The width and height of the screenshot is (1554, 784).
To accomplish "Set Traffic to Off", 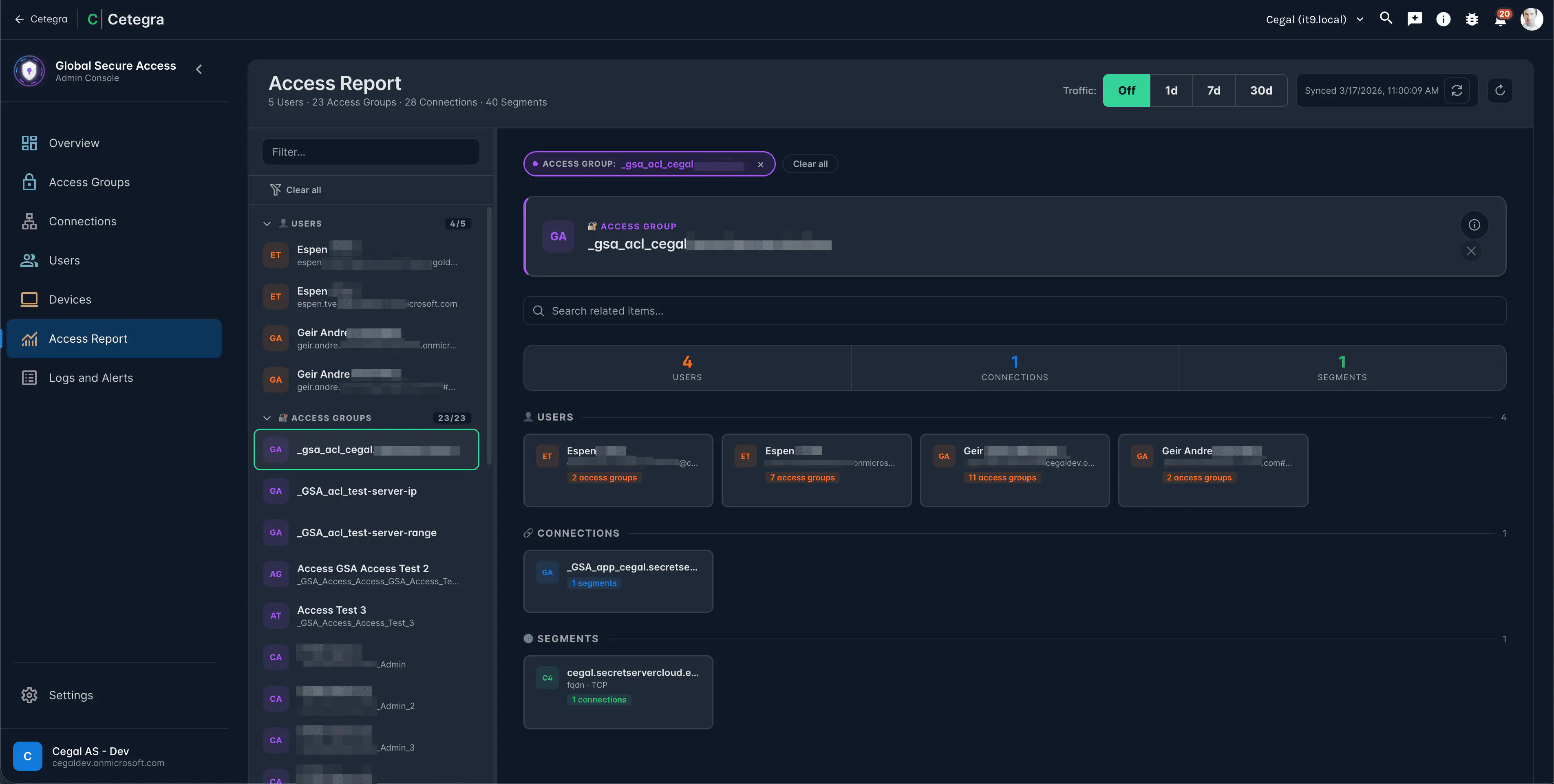I will coord(1126,90).
